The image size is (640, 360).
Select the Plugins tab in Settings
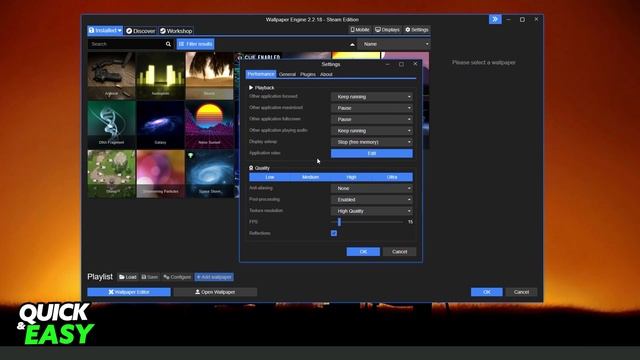[x=308, y=74]
